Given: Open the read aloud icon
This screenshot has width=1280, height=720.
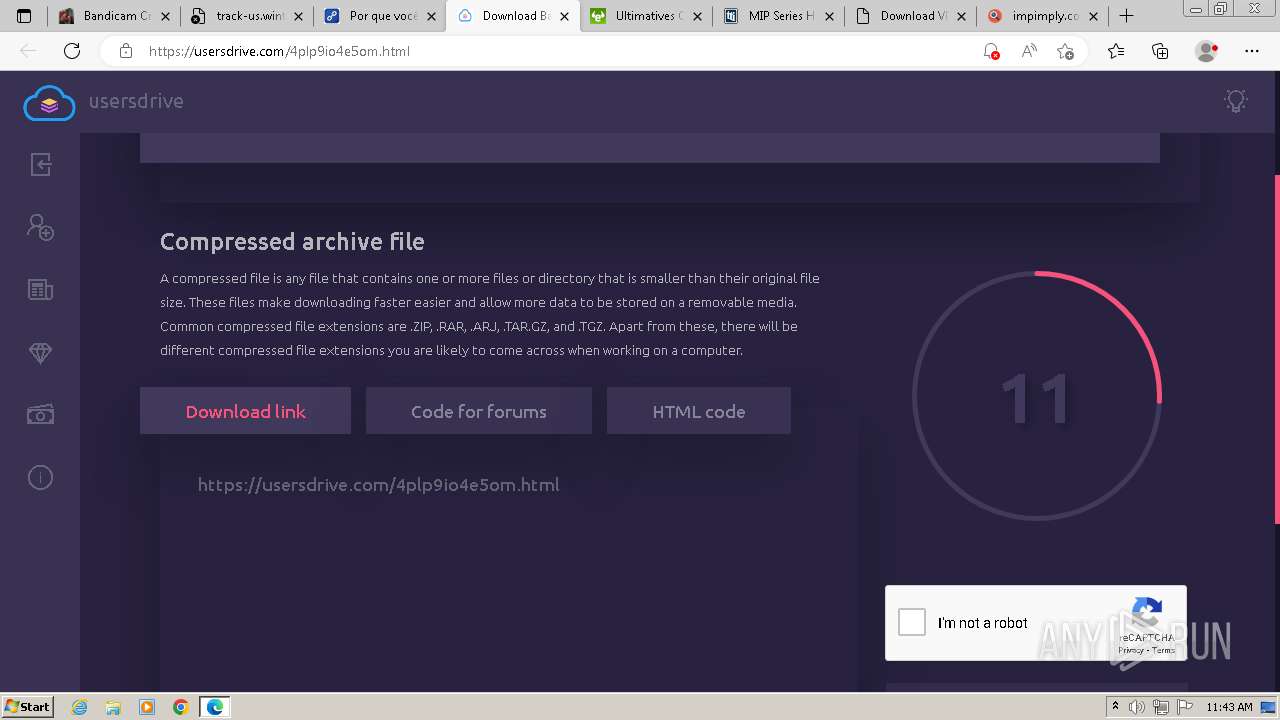Looking at the screenshot, I should tap(1029, 51).
